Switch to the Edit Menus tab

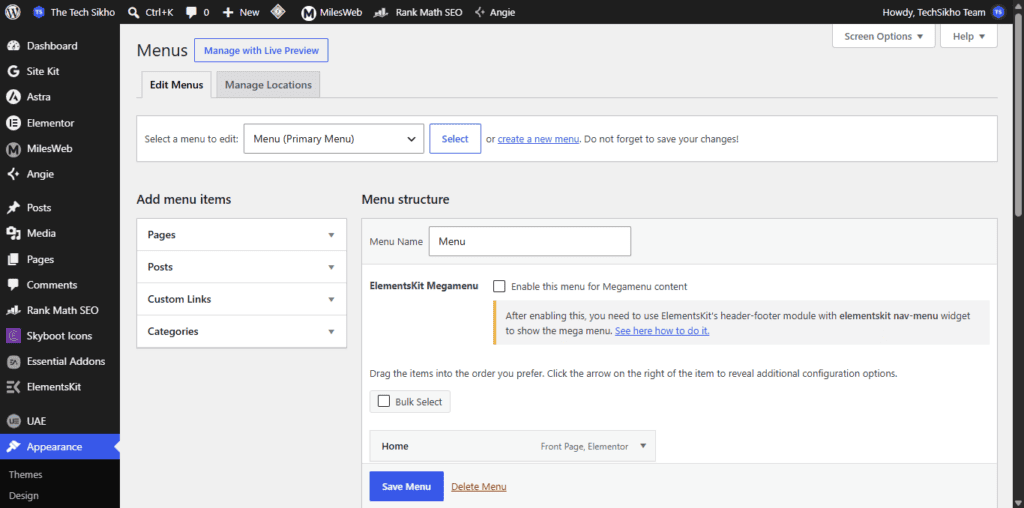(x=176, y=85)
